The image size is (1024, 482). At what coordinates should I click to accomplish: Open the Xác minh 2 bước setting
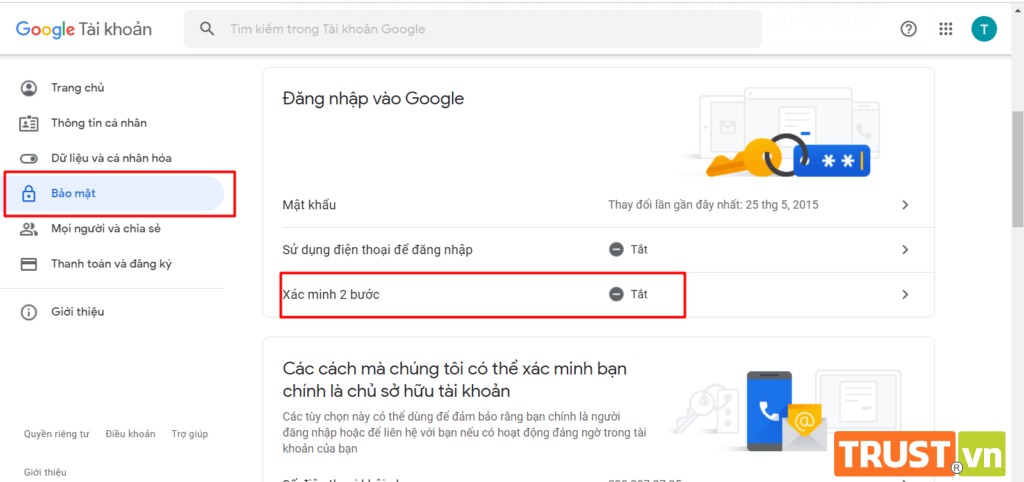coord(598,295)
